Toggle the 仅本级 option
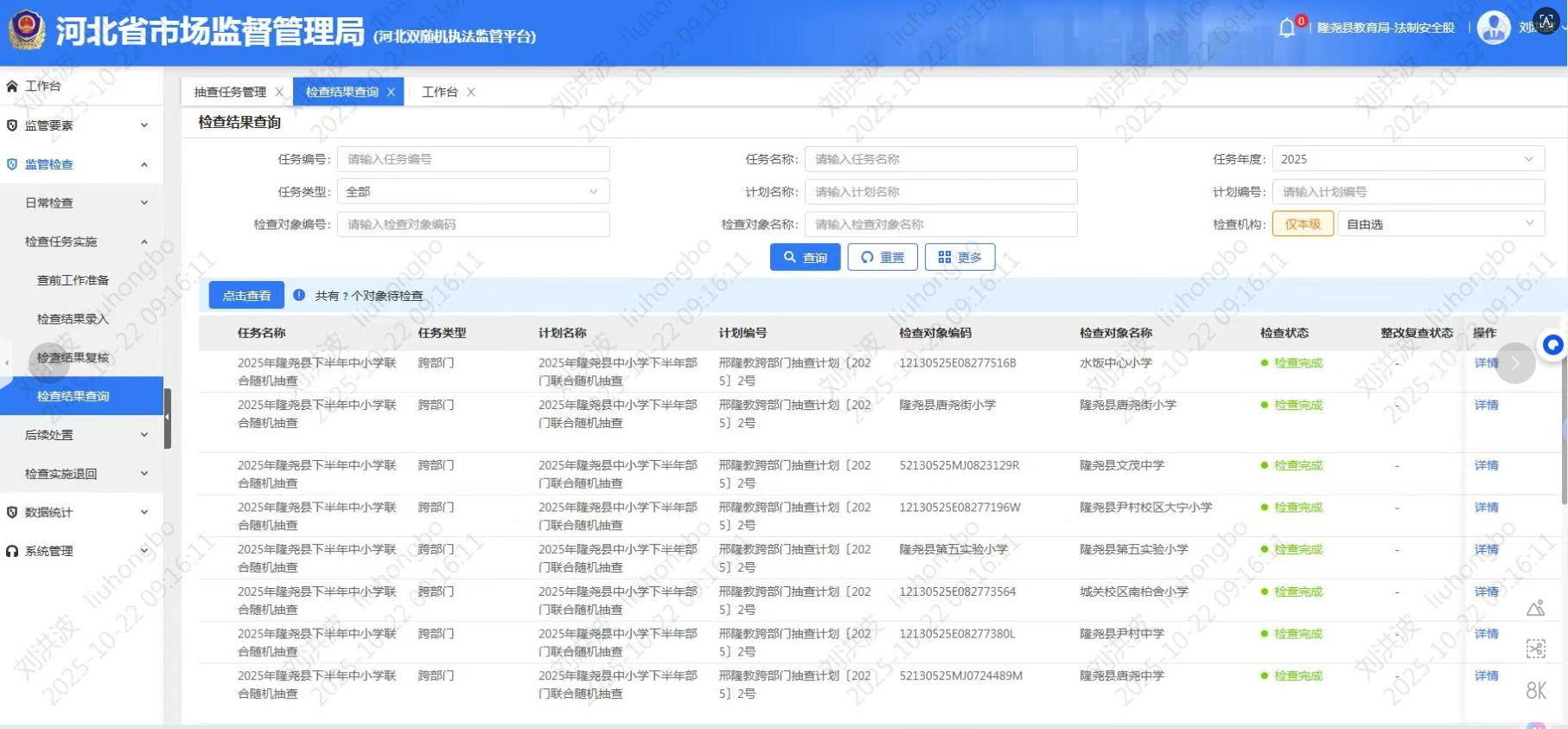This screenshot has height=729, width=1568. [1303, 224]
